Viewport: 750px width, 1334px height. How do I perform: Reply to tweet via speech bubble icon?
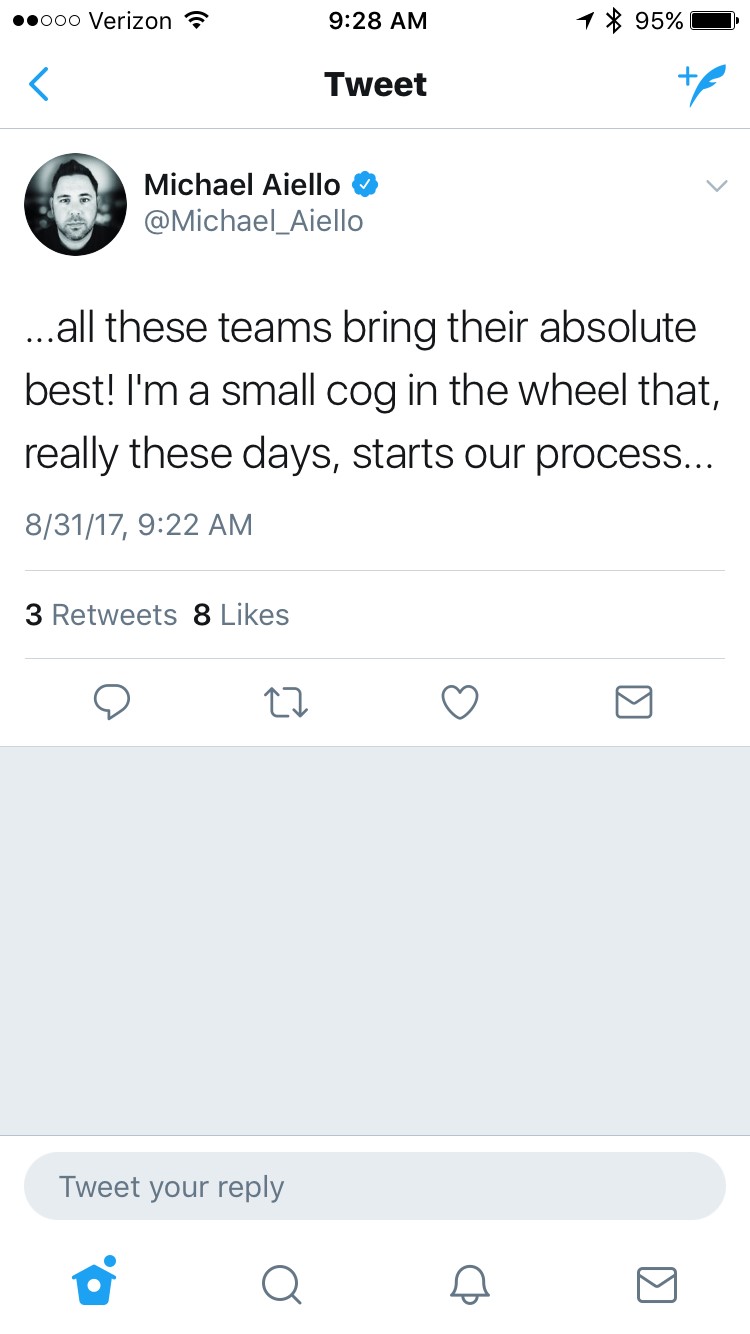tap(111, 703)
